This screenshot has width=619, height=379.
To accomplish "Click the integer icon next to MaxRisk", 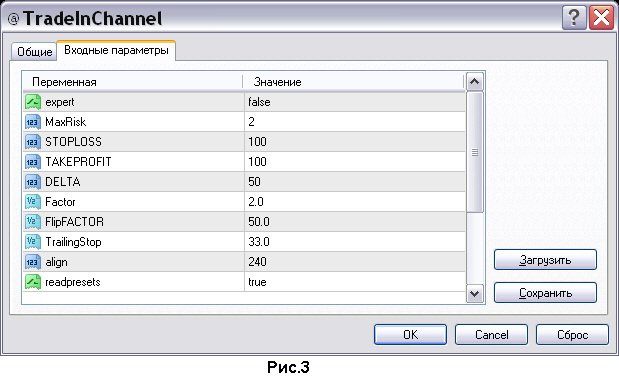I will click(33, 122).
